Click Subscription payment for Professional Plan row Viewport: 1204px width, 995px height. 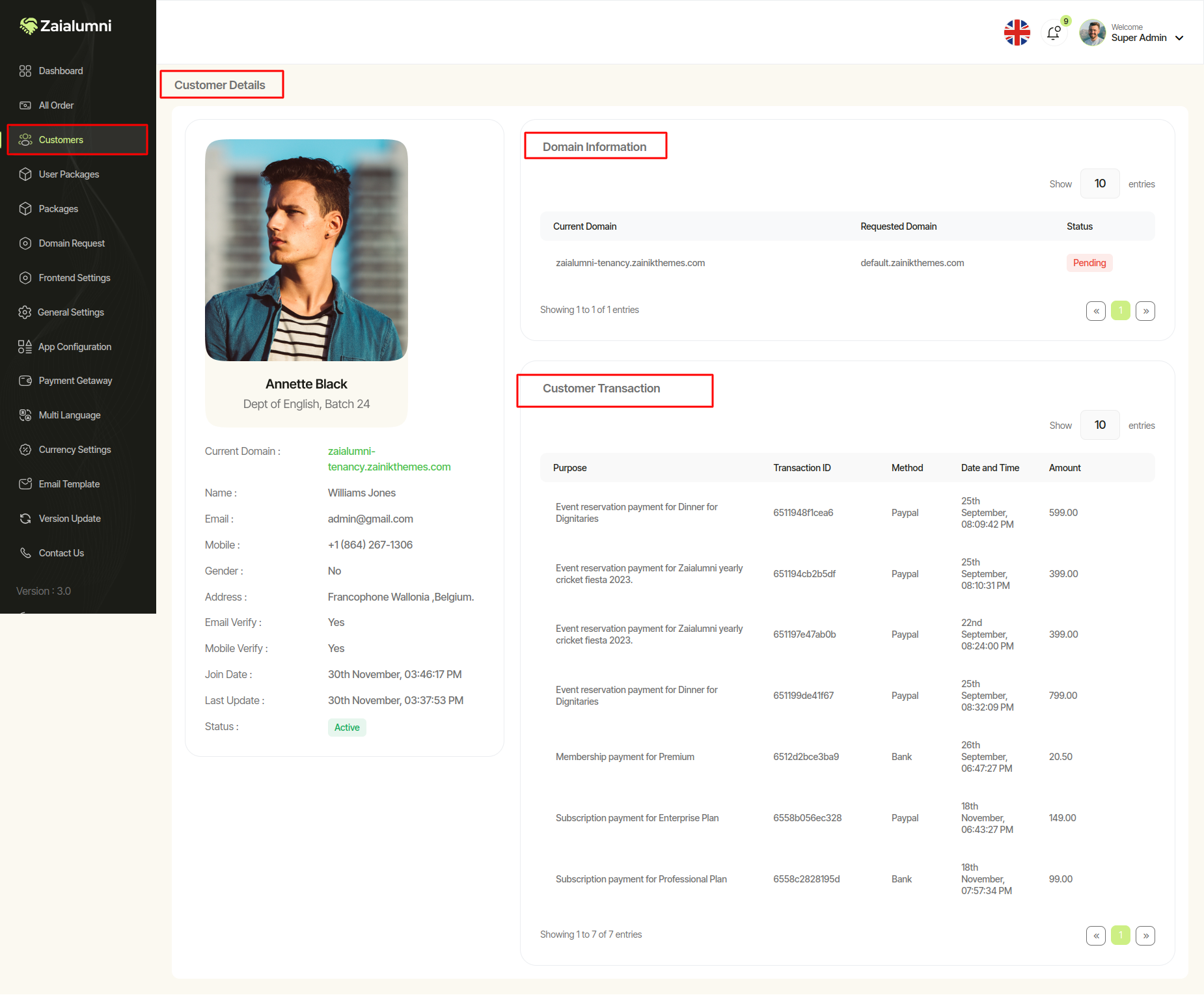[847, 879]
